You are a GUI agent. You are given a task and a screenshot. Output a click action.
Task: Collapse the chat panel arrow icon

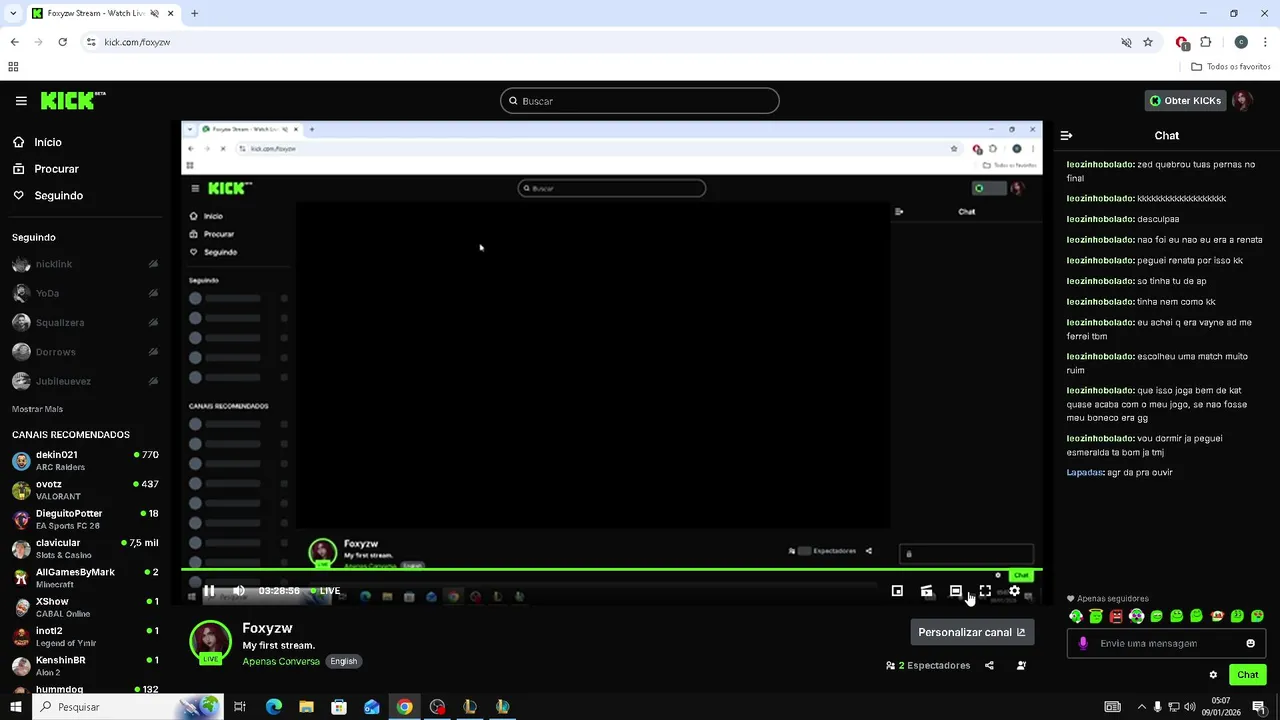coord(1066,135)
